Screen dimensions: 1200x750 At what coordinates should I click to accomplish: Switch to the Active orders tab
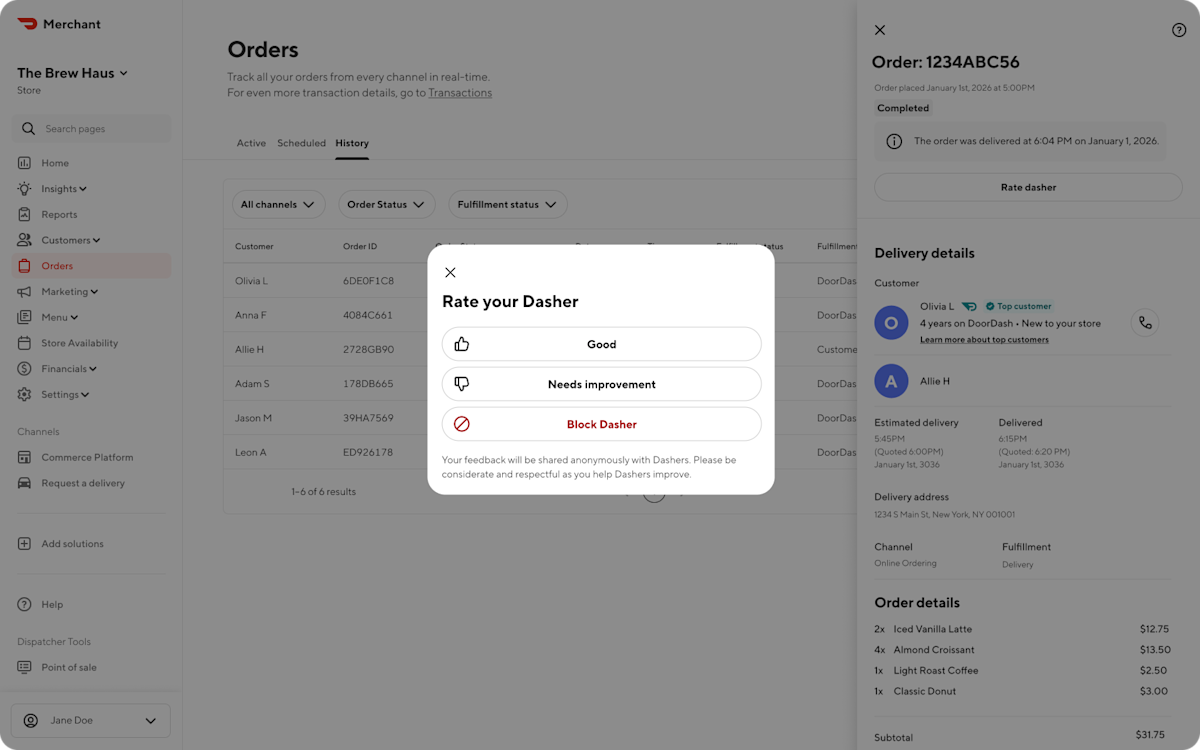(251, 143)
